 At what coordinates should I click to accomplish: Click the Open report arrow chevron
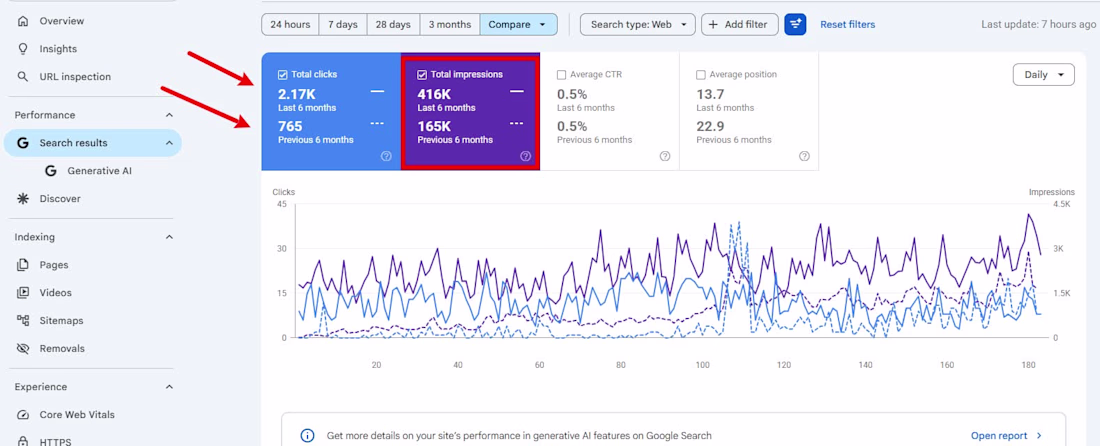click(1039, 435)
